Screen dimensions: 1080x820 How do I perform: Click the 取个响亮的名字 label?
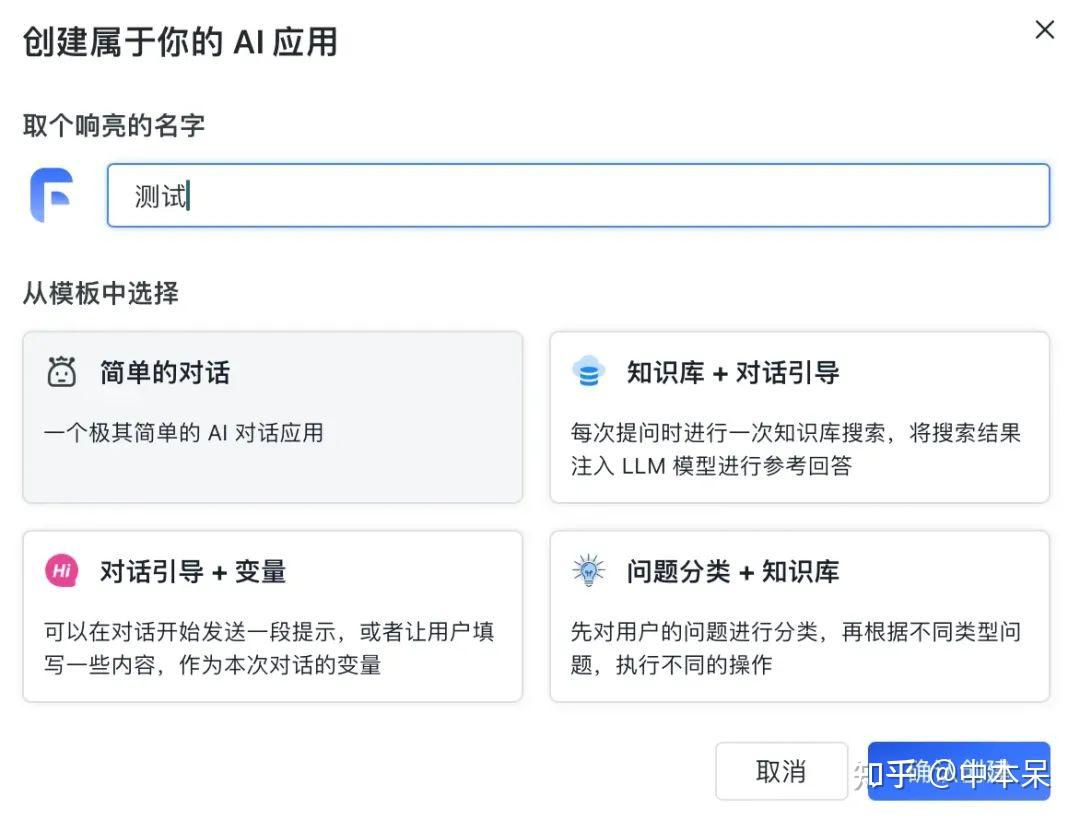pyautogui.click(x=114, y=125)
